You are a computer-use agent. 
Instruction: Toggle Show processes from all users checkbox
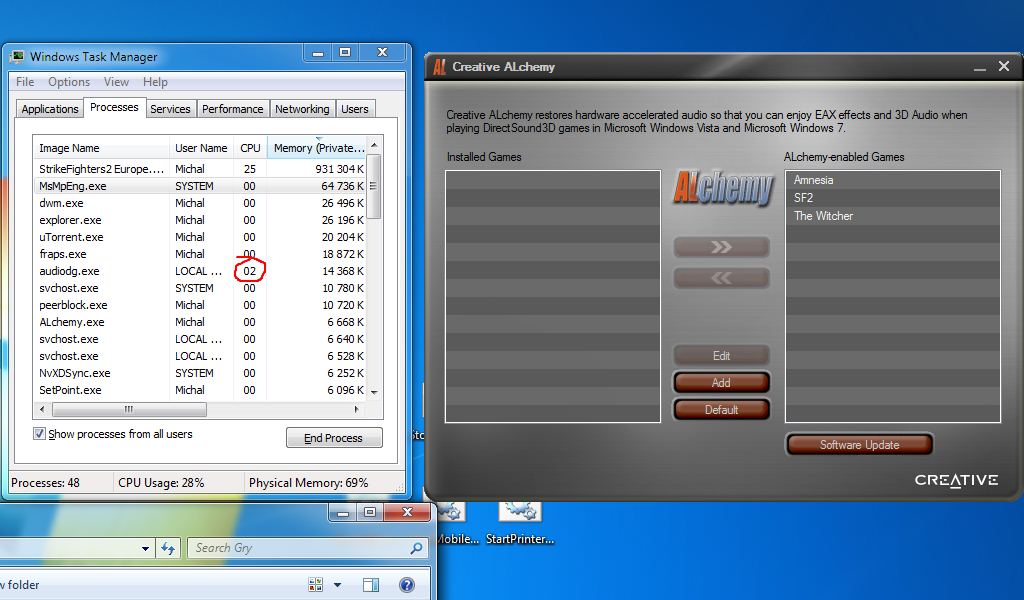[39, 434]
